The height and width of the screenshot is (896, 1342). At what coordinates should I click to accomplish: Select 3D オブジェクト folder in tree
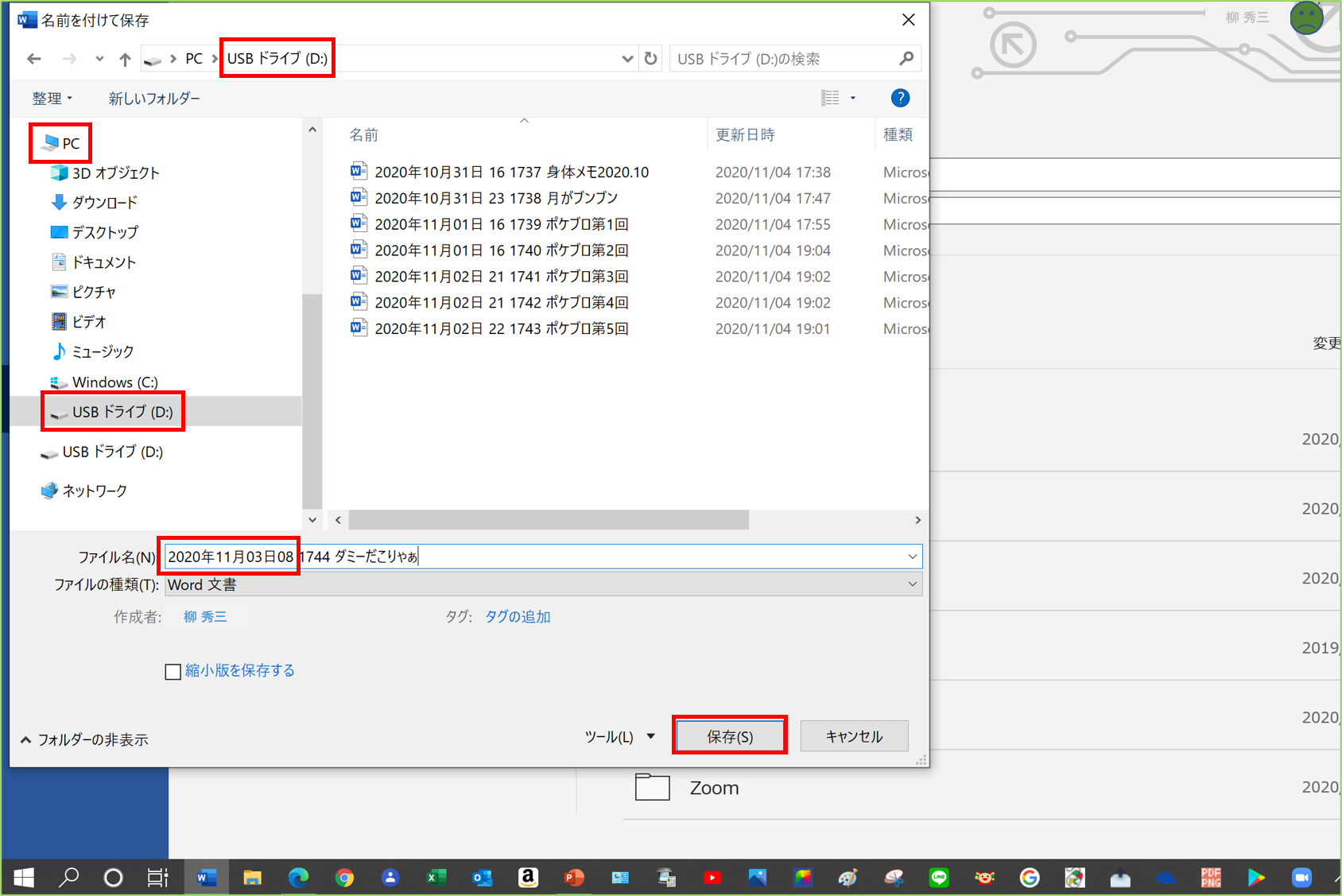[105, 173]
